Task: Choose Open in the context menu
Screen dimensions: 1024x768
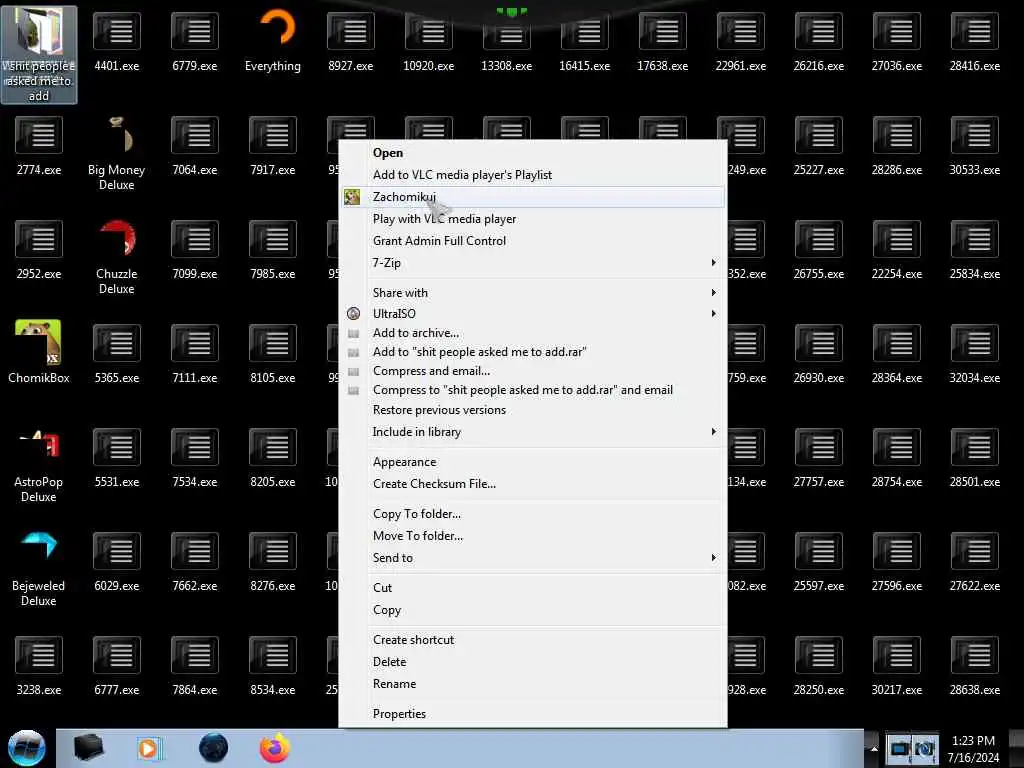Action: coord(533,153)
